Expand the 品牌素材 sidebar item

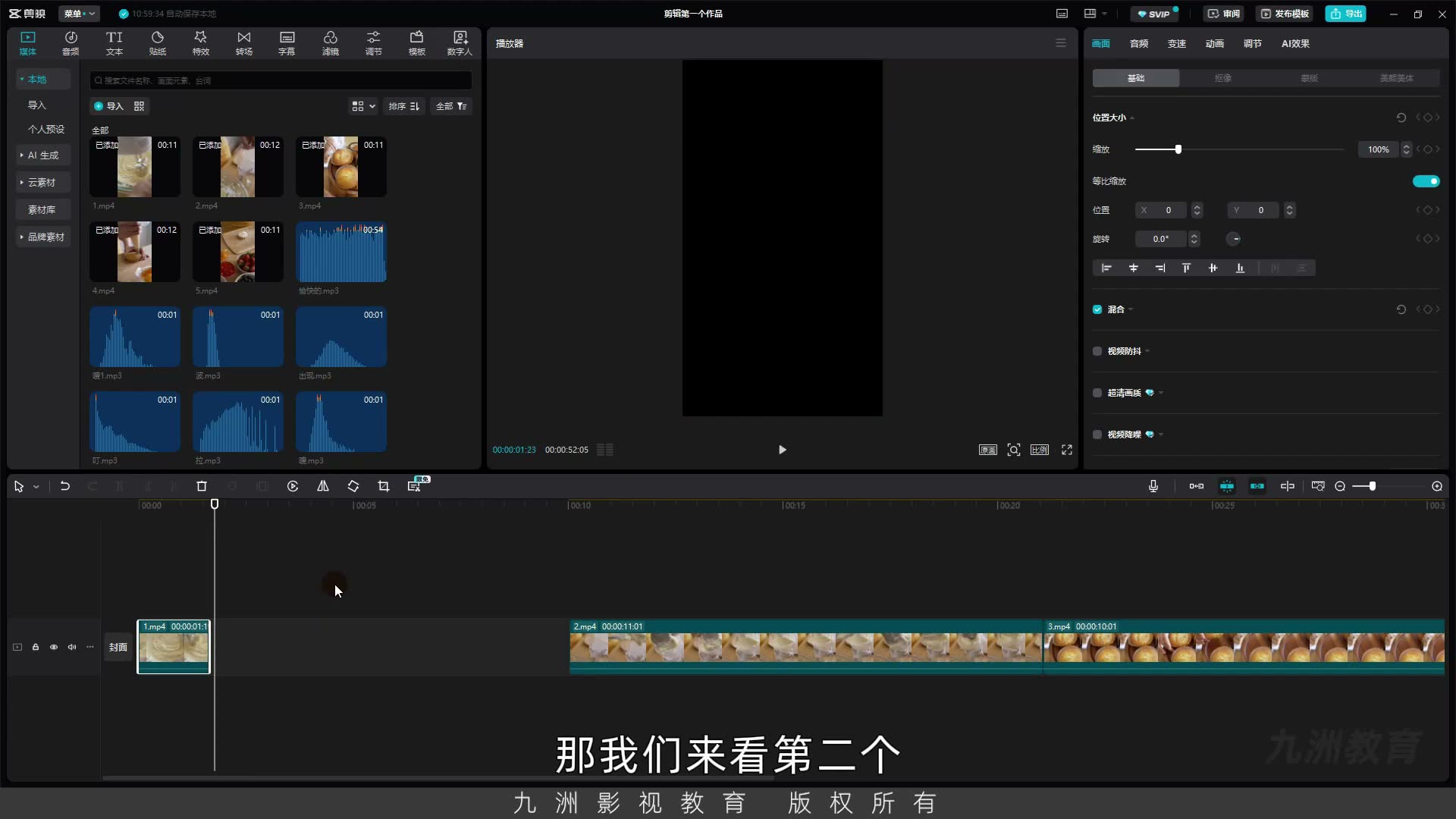coord(43,237)
